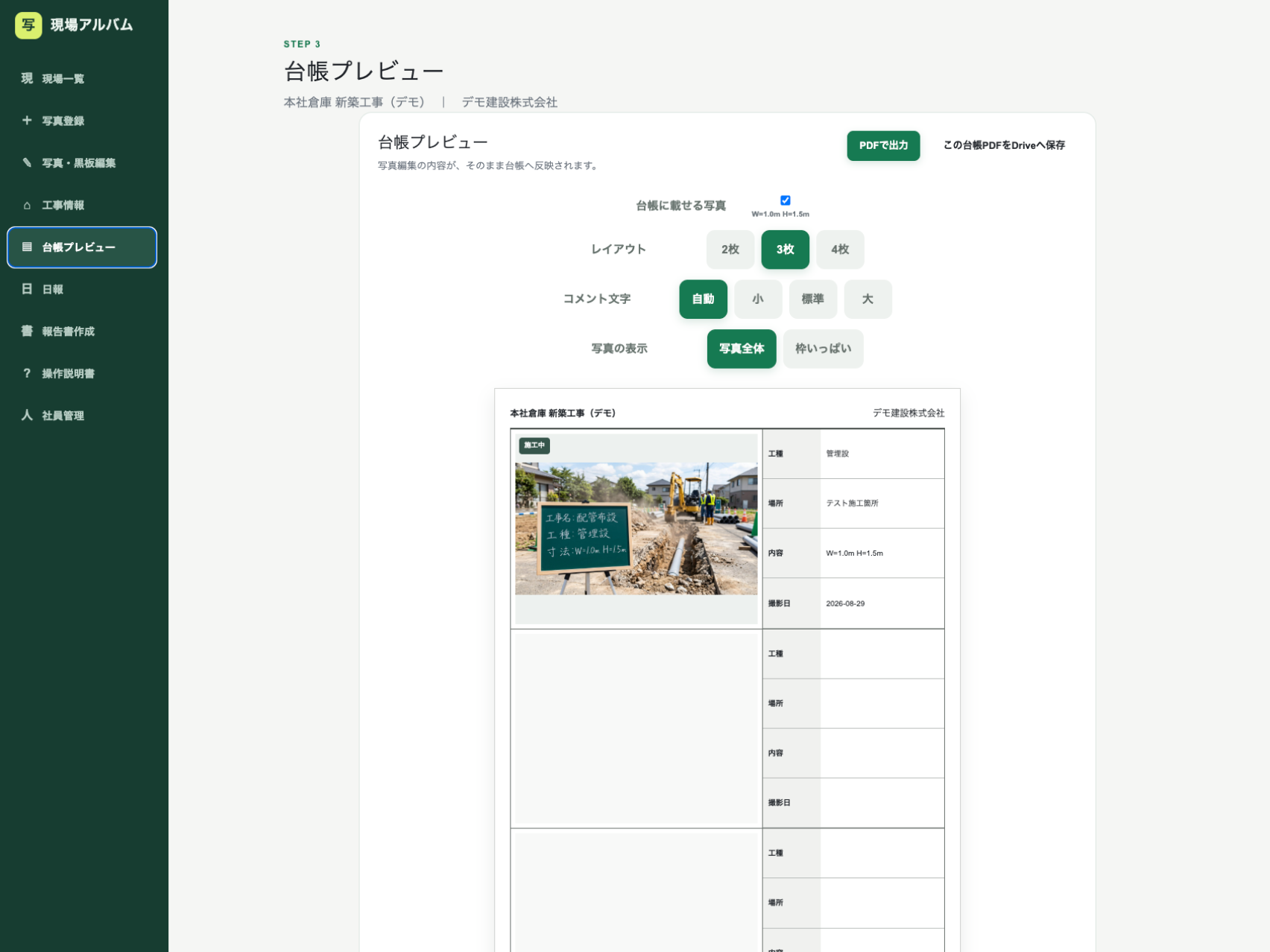Set comment text size to 標準
1270x952 pixels.
(812, 299)
